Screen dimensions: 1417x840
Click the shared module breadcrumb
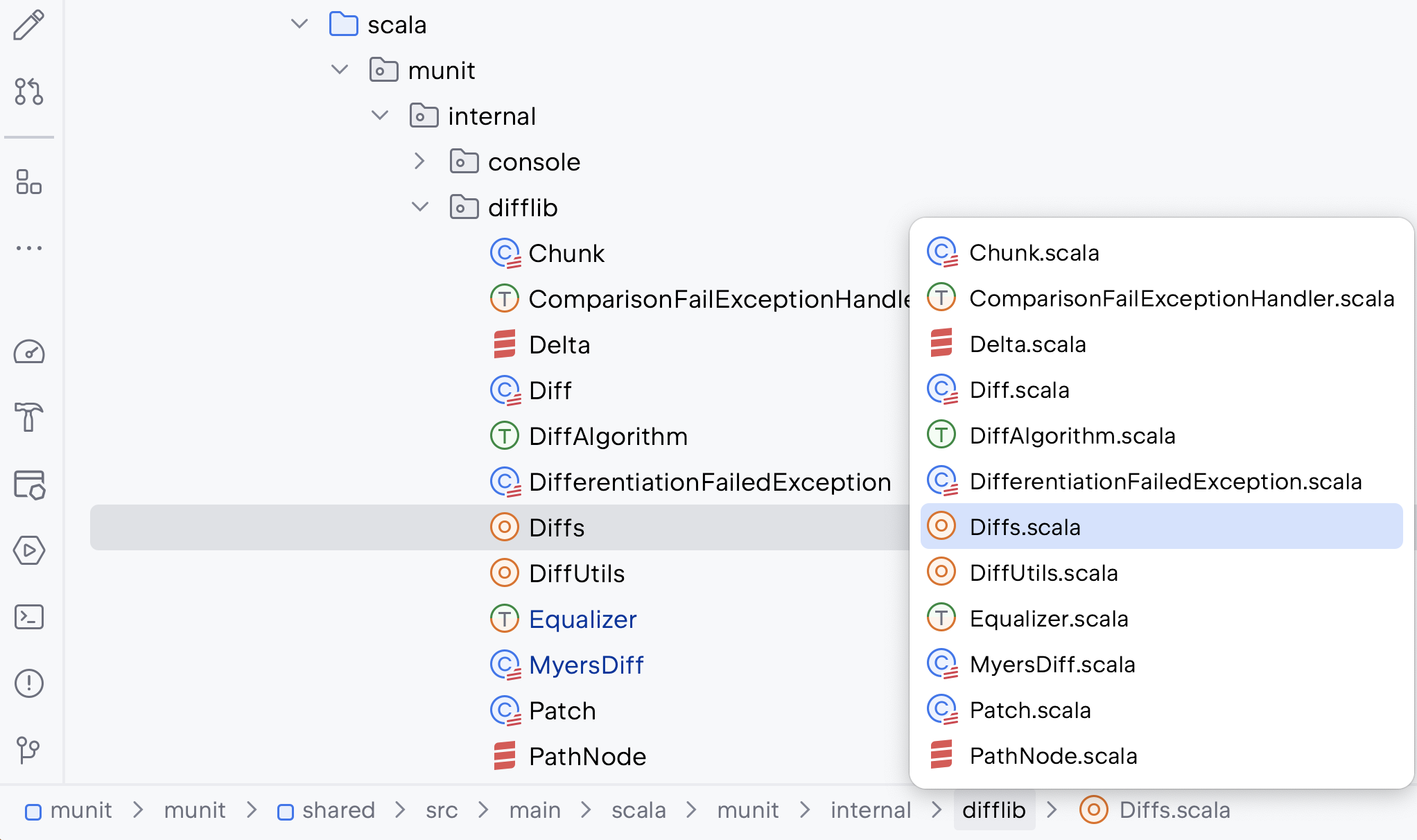338,810
